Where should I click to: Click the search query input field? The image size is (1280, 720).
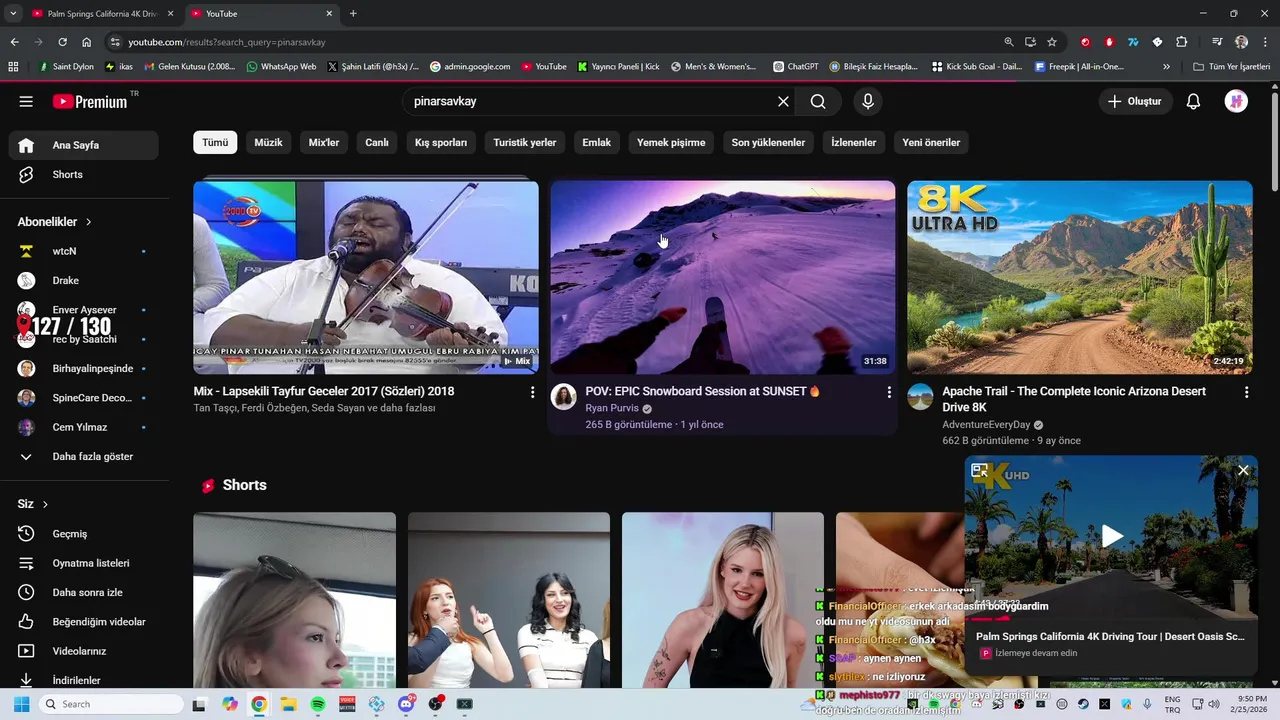tap(588, 101)
